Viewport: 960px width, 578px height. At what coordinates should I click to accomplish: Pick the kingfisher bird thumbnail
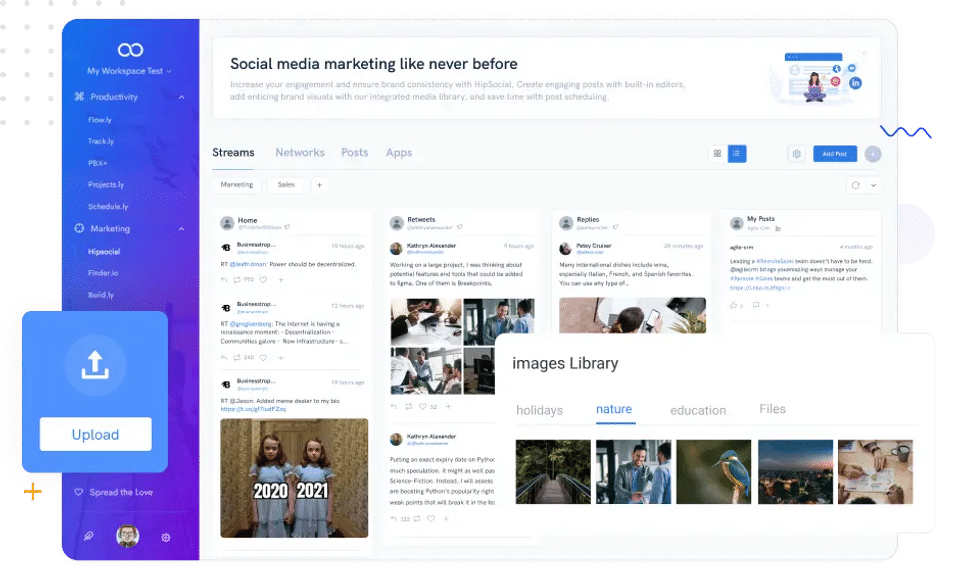(714, 472)
